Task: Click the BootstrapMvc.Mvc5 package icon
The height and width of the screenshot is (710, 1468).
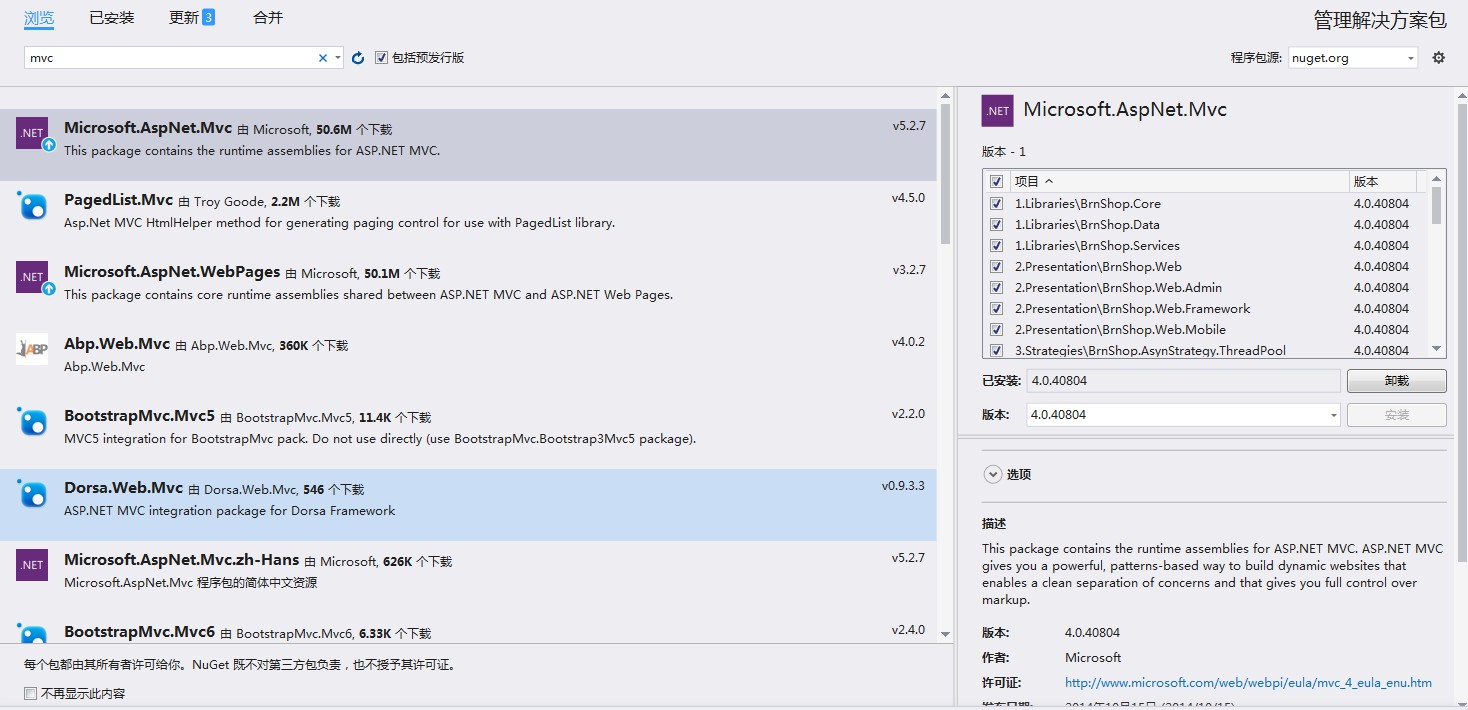Action: (32, 421)
